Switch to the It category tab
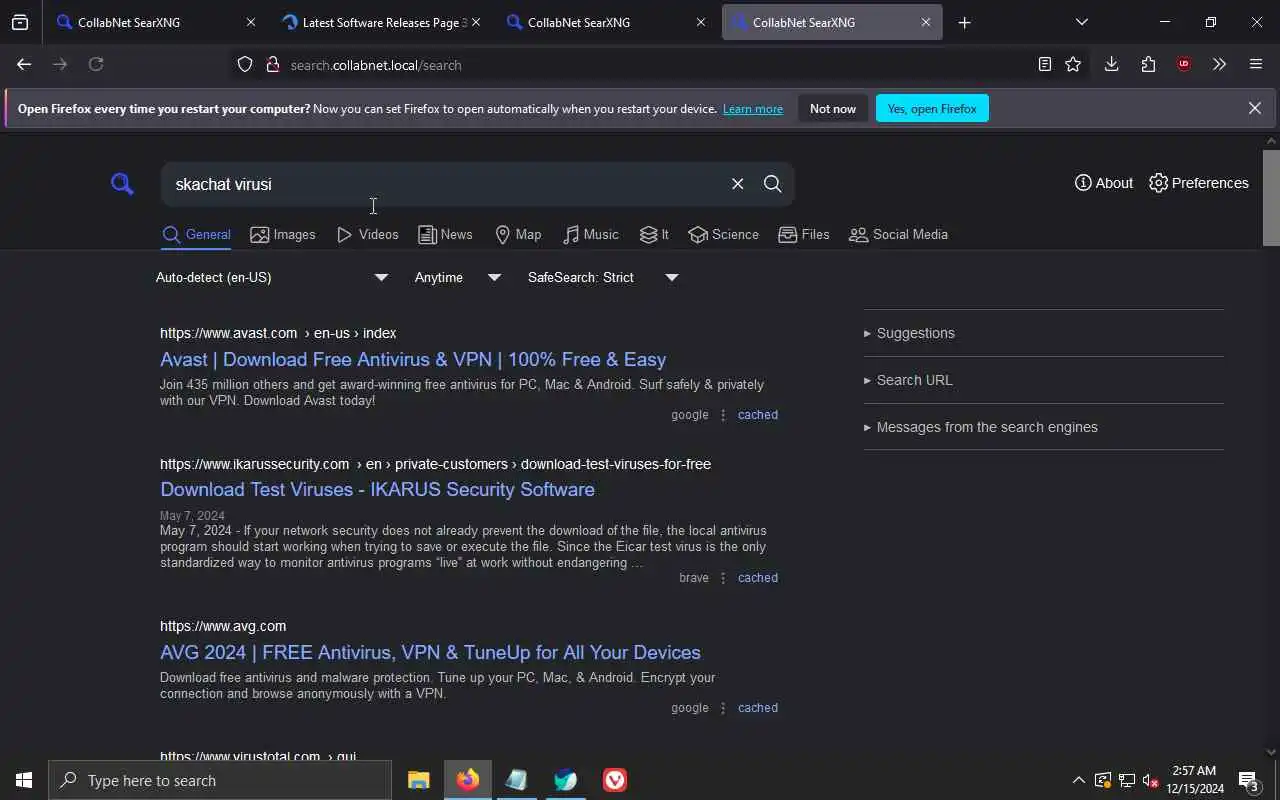Viewport: 1280px width, 800px height. point(654,235)
